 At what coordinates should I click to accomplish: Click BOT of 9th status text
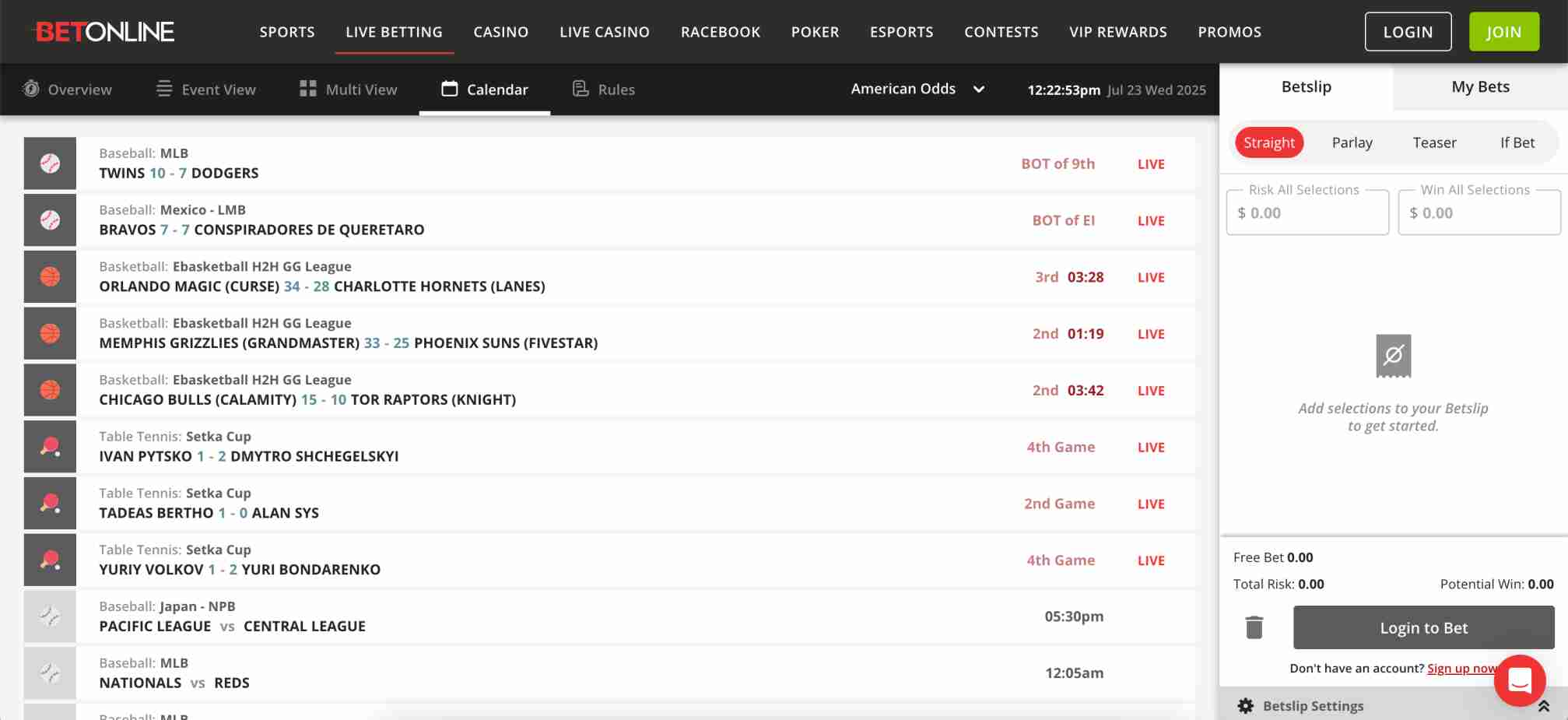[1058, 163]
